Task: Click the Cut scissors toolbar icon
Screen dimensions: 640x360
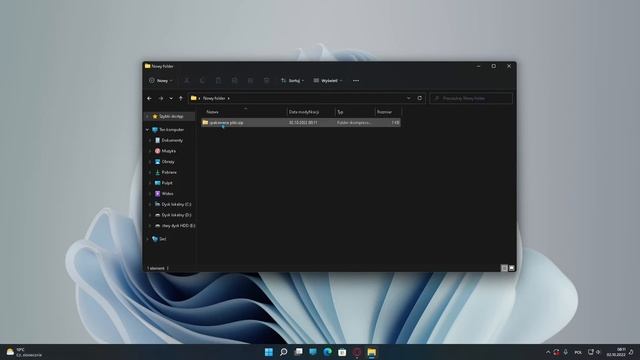Action: click(187, 81)
